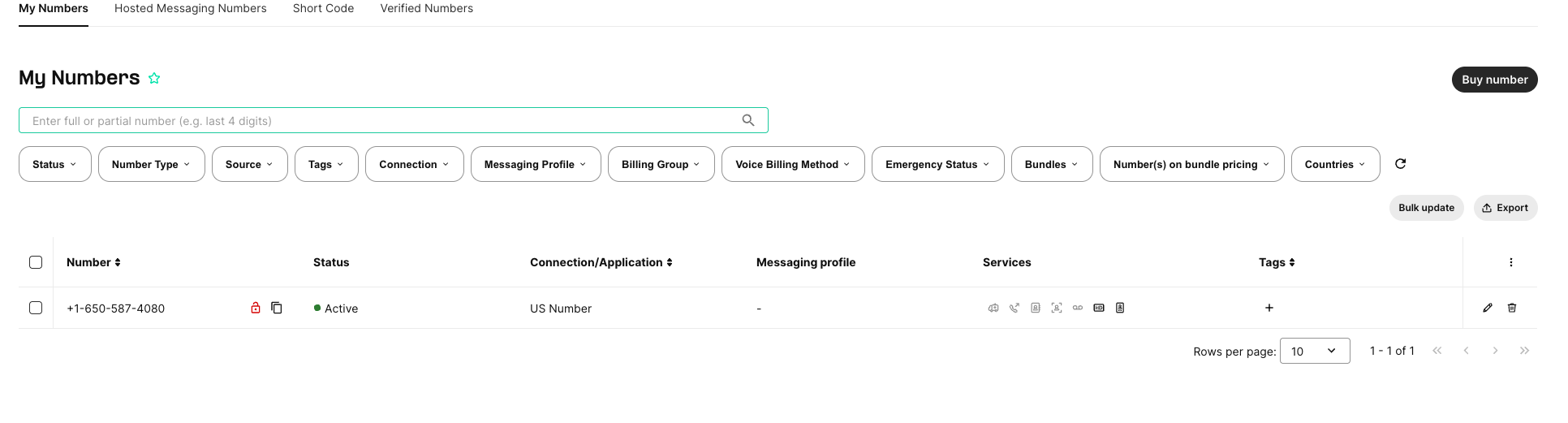The width and height of the screenshot is (1568, 423).
Task: Focus the number search input field
Action: click(394, 120)
